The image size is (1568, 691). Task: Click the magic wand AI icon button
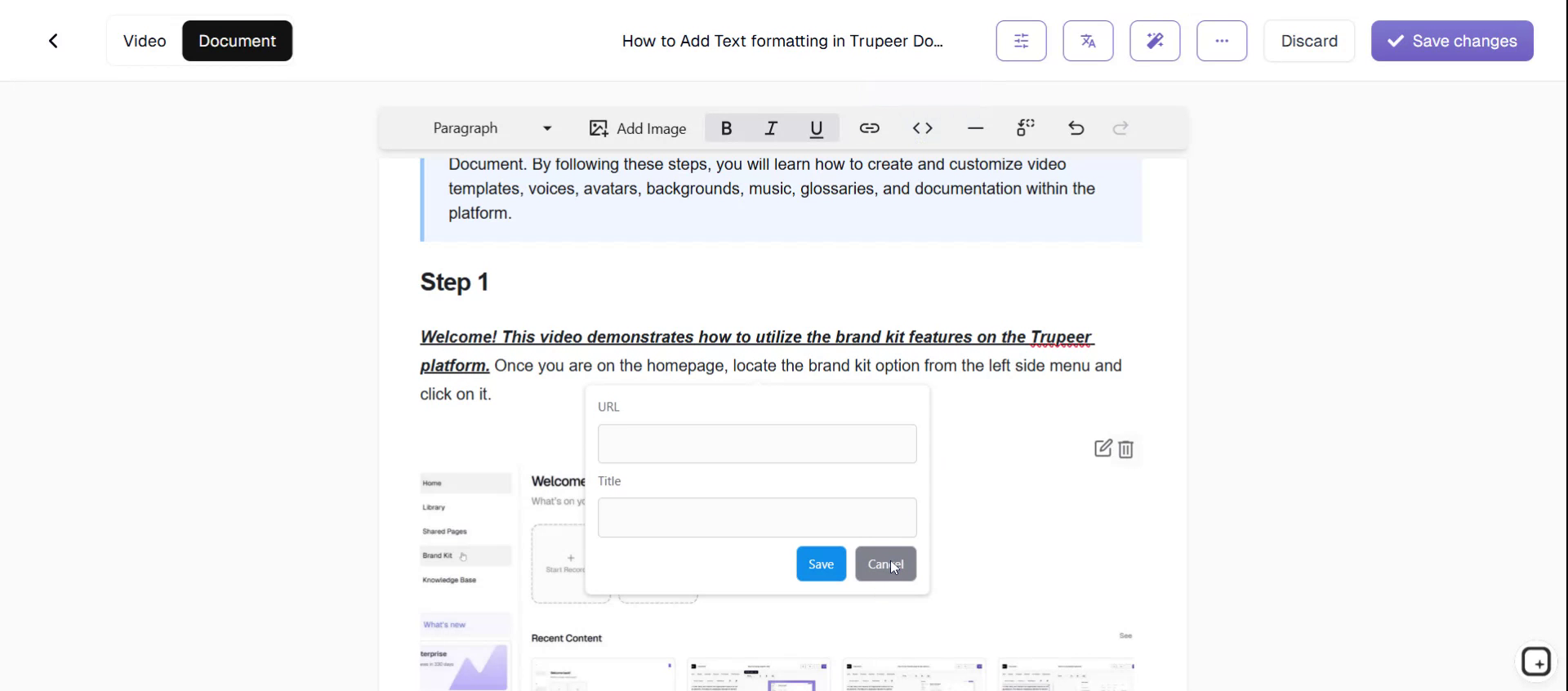coord(1155,41)
